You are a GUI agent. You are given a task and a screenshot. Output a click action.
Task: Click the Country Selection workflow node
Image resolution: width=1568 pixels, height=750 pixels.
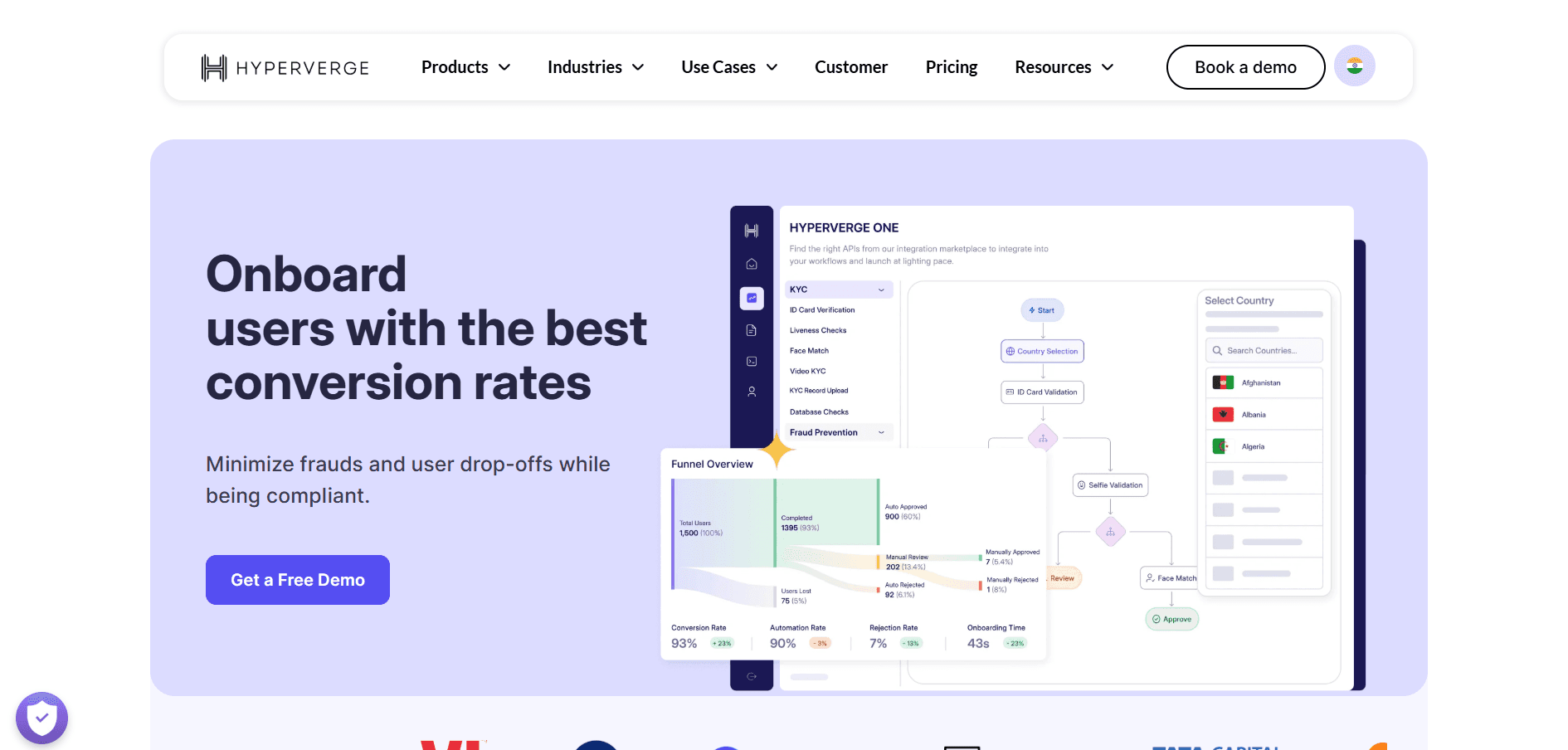coord(1042,351)
